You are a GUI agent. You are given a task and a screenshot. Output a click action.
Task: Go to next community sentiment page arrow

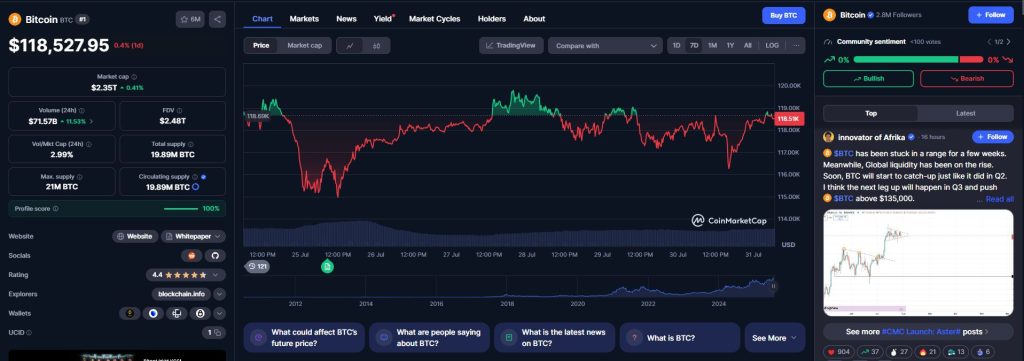pos(1007,42)
